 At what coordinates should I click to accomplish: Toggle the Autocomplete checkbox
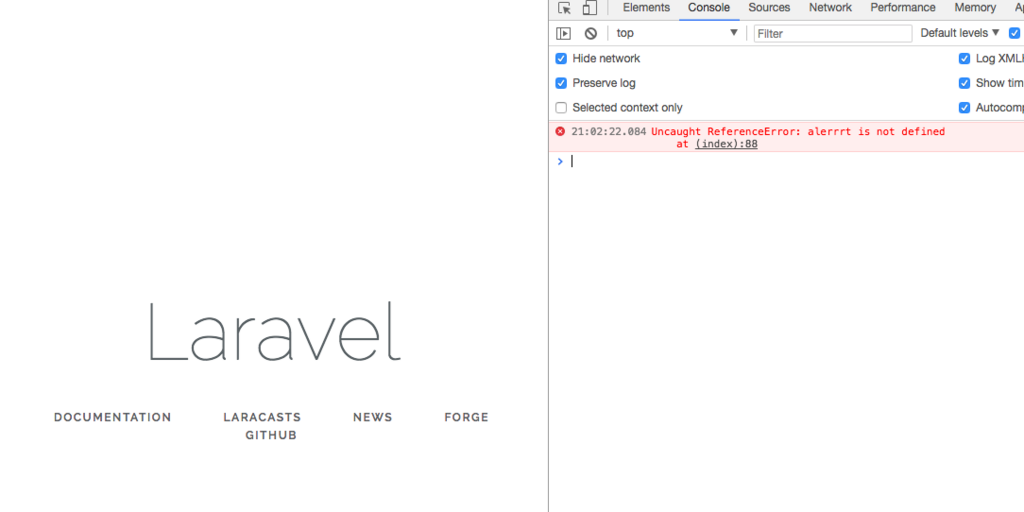[x=964, y=108]
